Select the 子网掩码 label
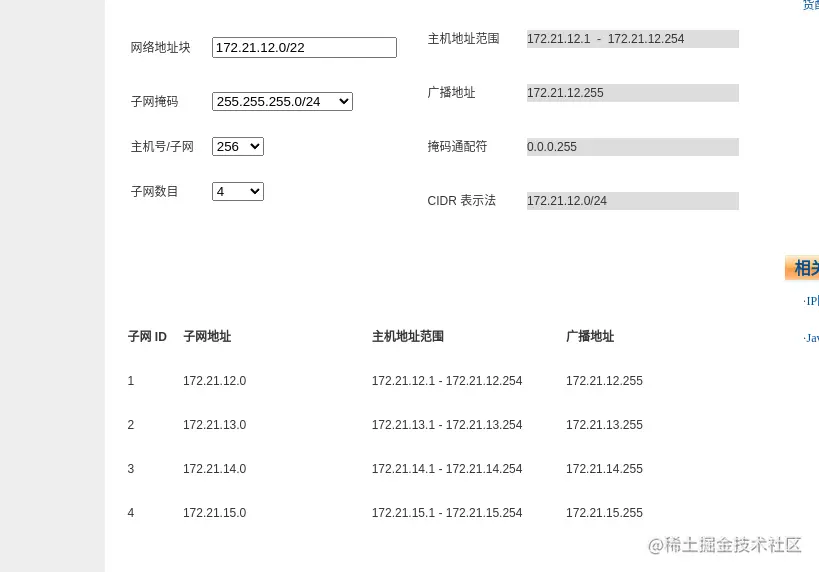 (154, 101)
